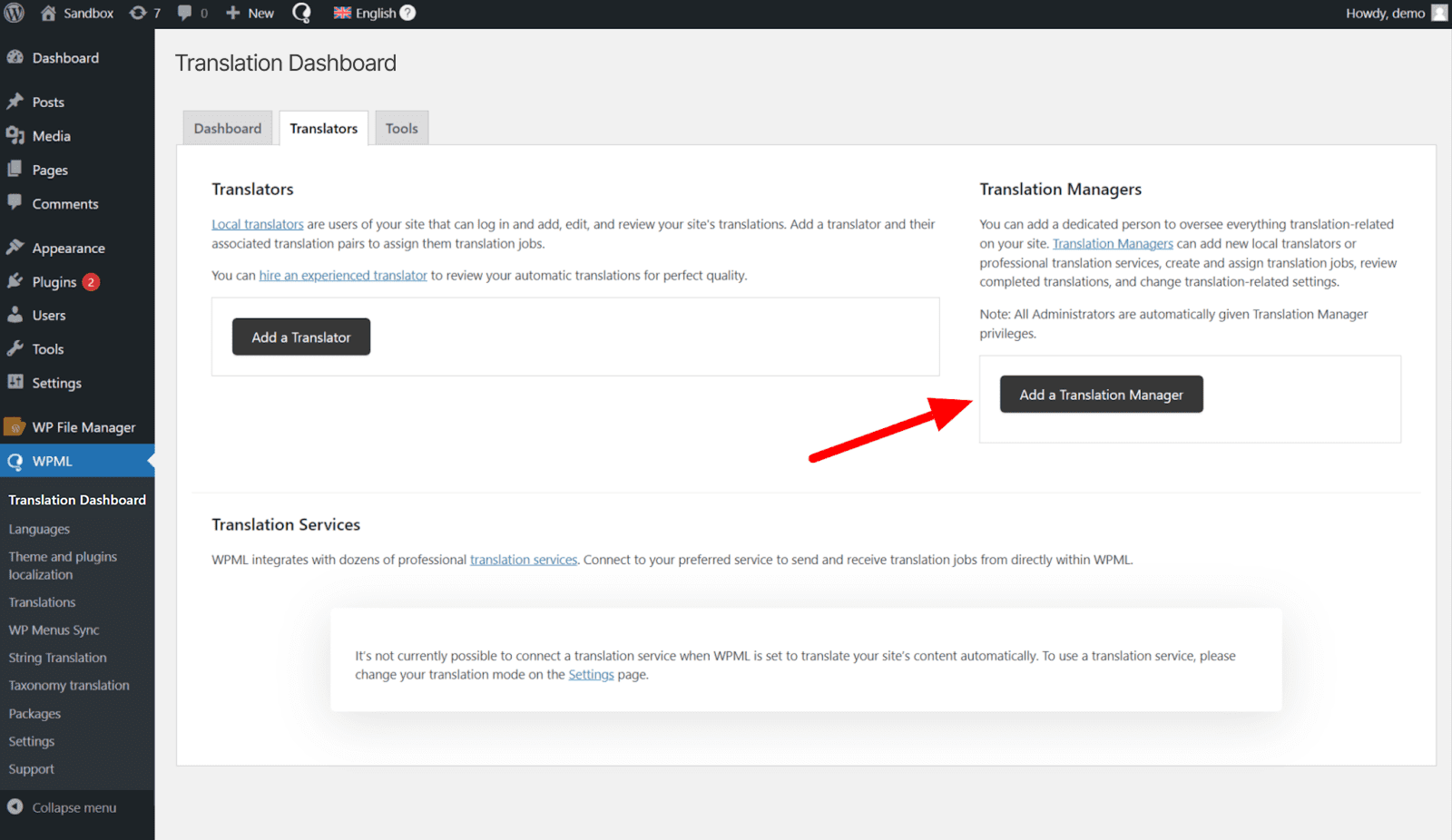The width and height of the screenshot is (1452, 840).
Task: Click the Plugins plug icon
Action: click(x=15, y=281)
